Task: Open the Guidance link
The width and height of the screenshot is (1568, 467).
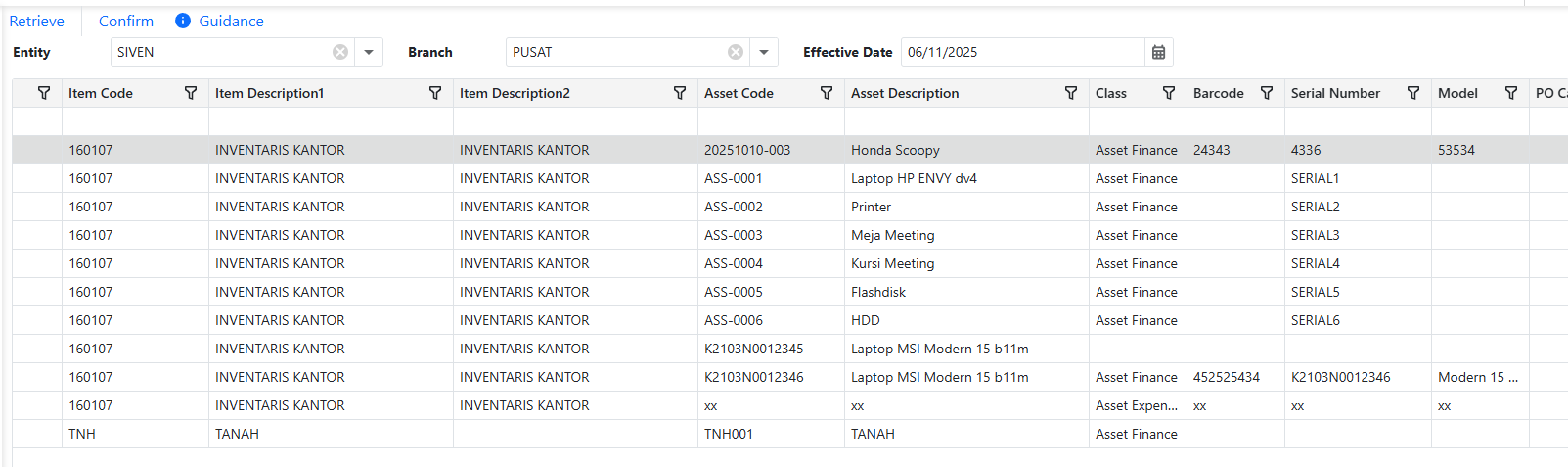Action: coord(231,21)
